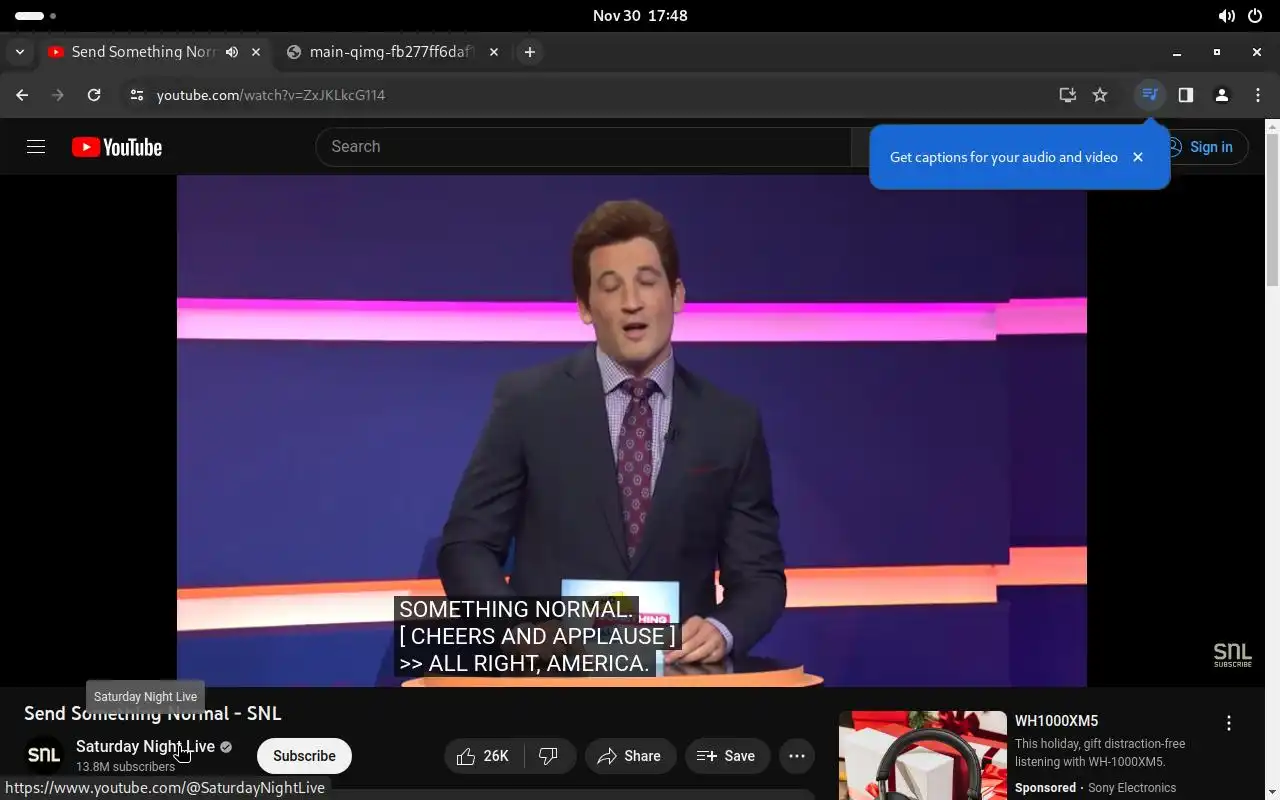
Task: Click the SNL subscribe watermark on video
Action: [x=1232, y=655]
